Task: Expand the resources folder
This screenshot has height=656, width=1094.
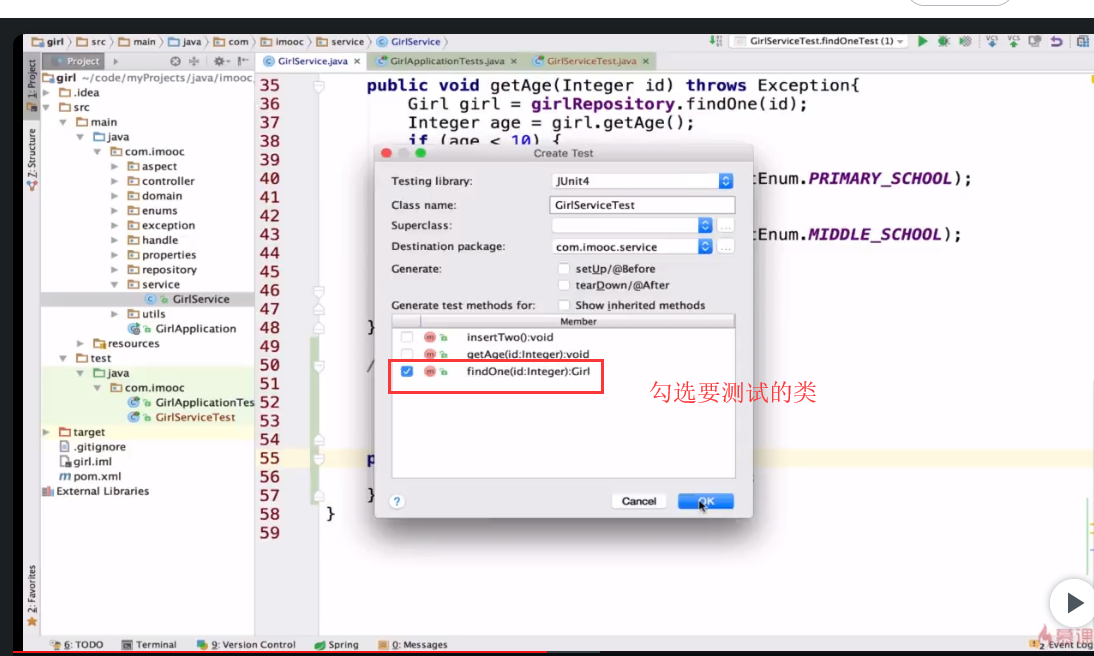Action: (80, 343)
